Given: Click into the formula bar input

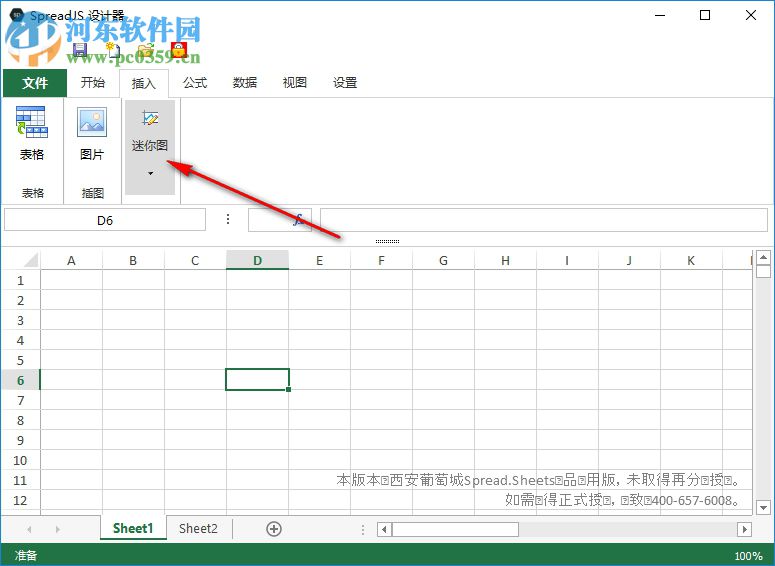Looking at the screenshot, I should pos(544,220).
